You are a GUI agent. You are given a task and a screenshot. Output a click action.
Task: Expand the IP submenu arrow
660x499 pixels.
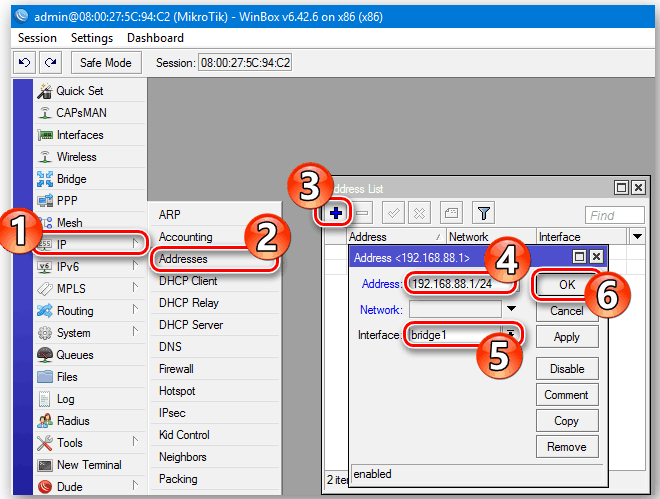pos(135,243)
